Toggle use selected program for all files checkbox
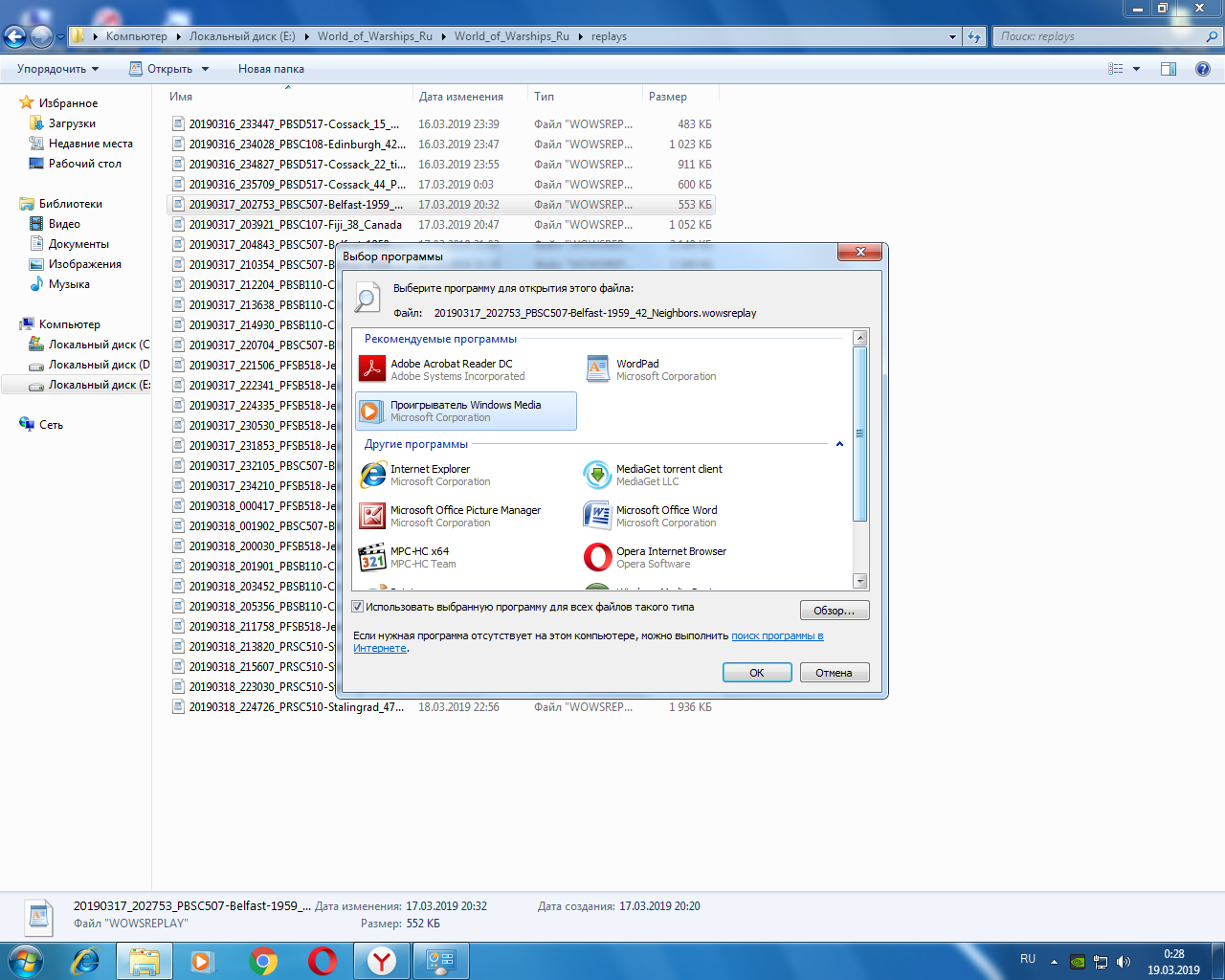The height and width of the screenshot is (980, 1225). pos(358,607)
